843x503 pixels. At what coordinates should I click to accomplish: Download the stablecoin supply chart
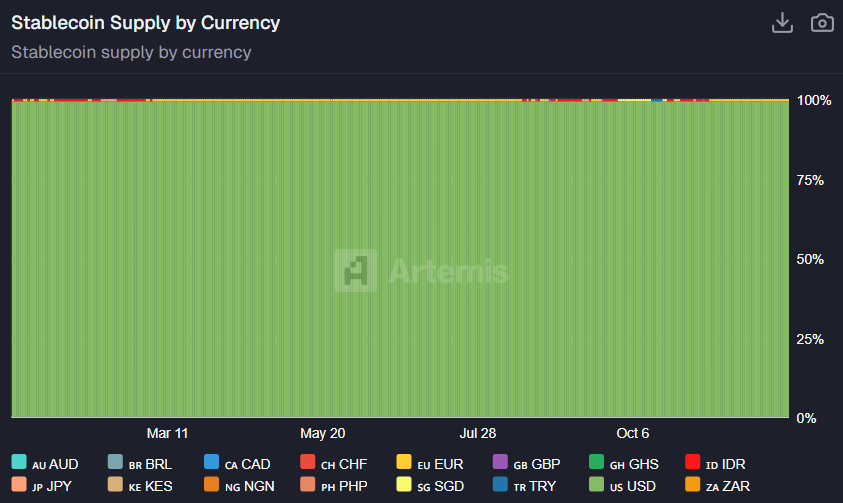click(782, 23)
